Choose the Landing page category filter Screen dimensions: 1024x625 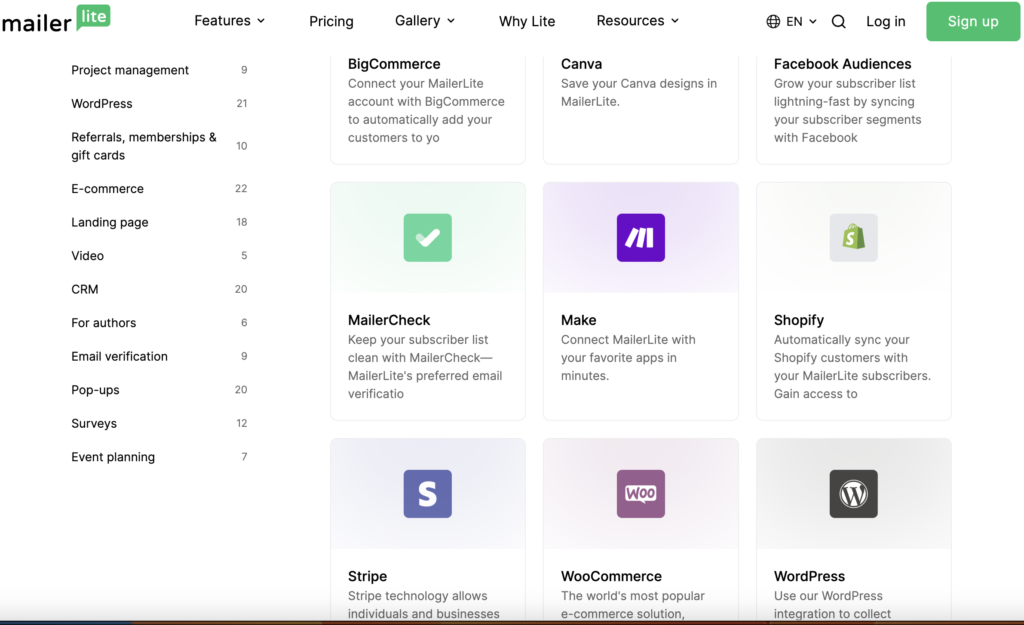point(109,222)
